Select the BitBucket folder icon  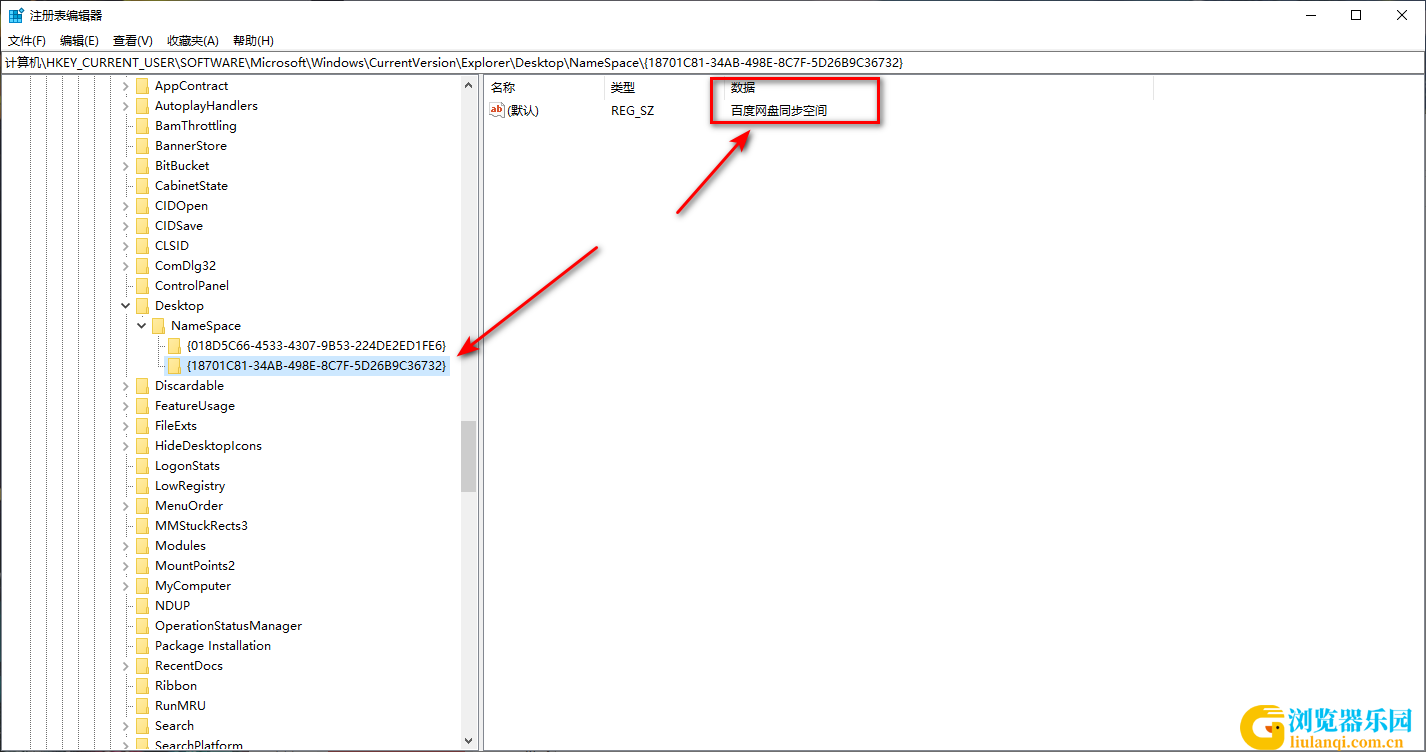pos(142,166)
